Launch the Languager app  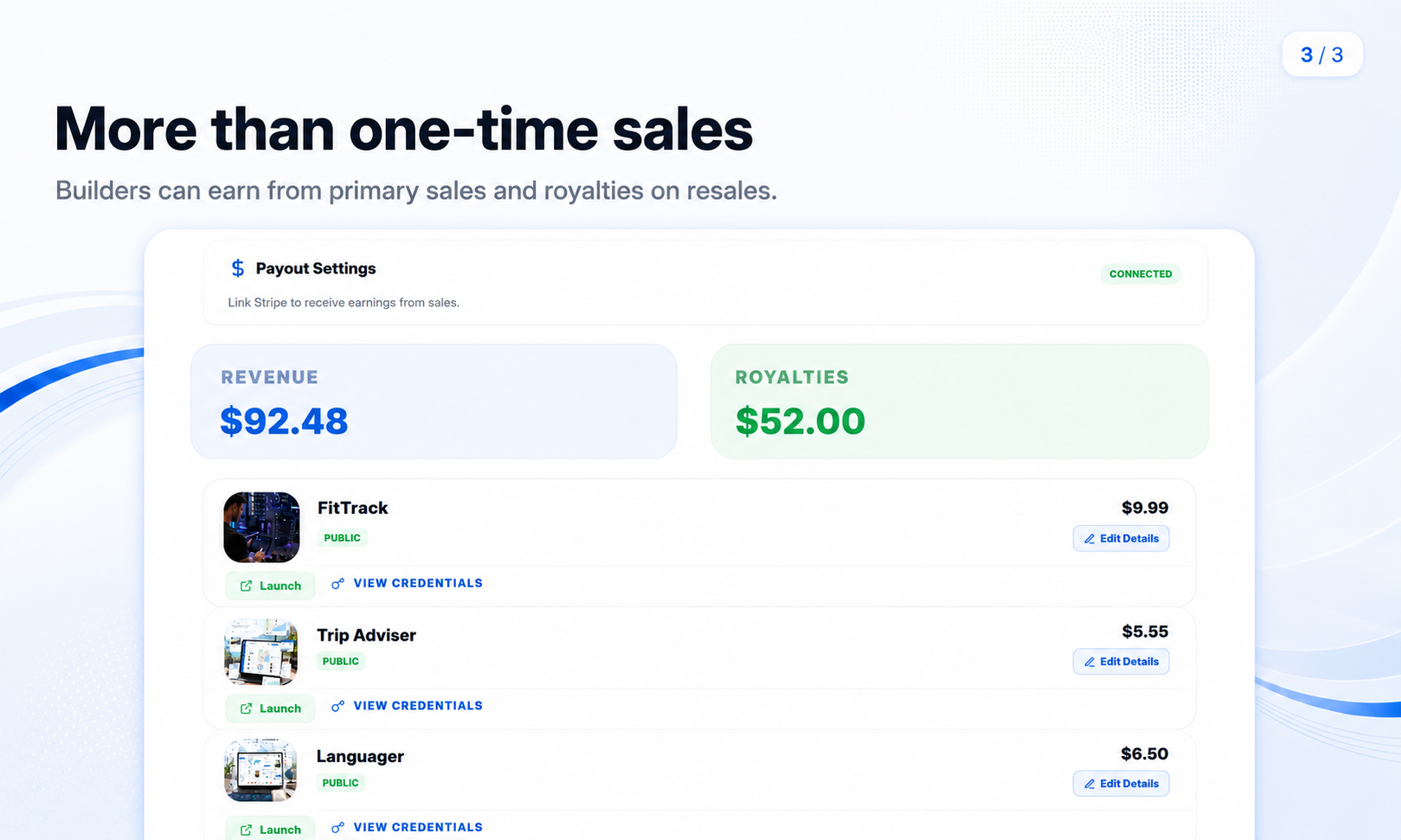270,830
